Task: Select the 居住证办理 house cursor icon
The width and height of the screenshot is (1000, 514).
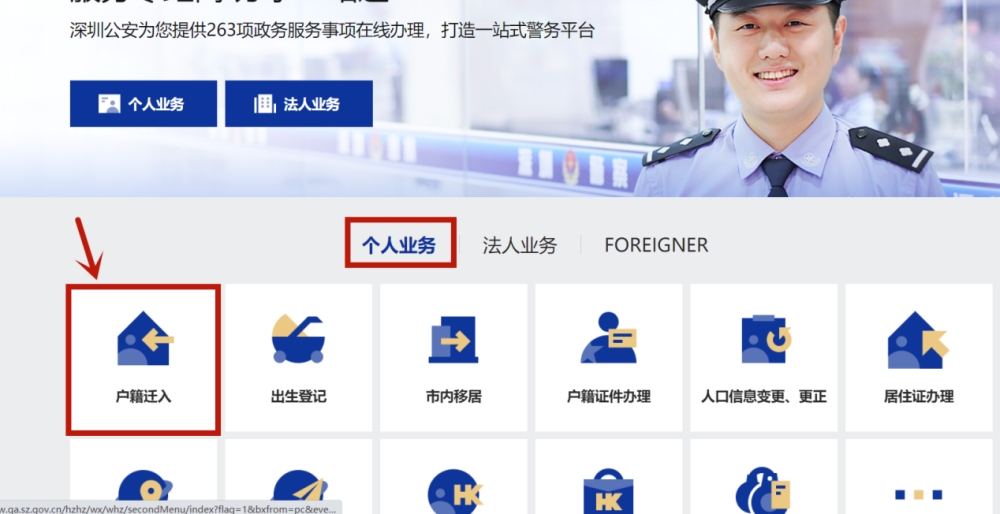Action: [x=918, y=339]
